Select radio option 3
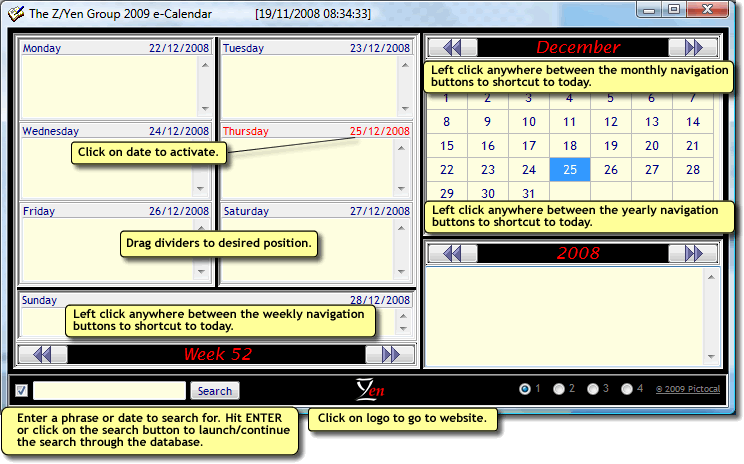744x464 pixels. point(593,389)
